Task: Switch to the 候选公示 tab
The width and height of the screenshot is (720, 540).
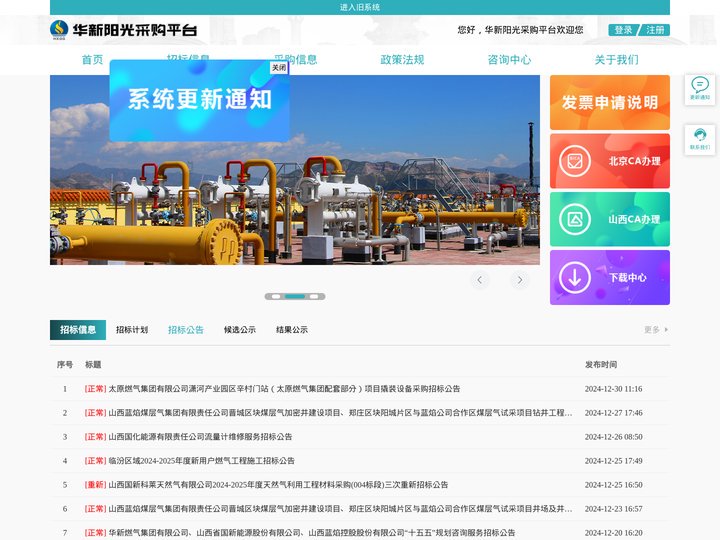Action: pyautogui.click(x=240, y=330)
